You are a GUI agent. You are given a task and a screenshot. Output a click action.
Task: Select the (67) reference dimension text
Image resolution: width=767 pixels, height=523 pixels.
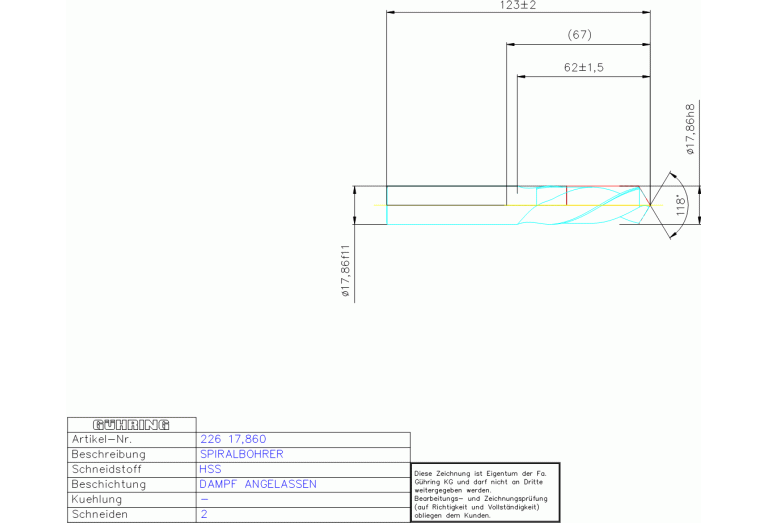(579, 35)
